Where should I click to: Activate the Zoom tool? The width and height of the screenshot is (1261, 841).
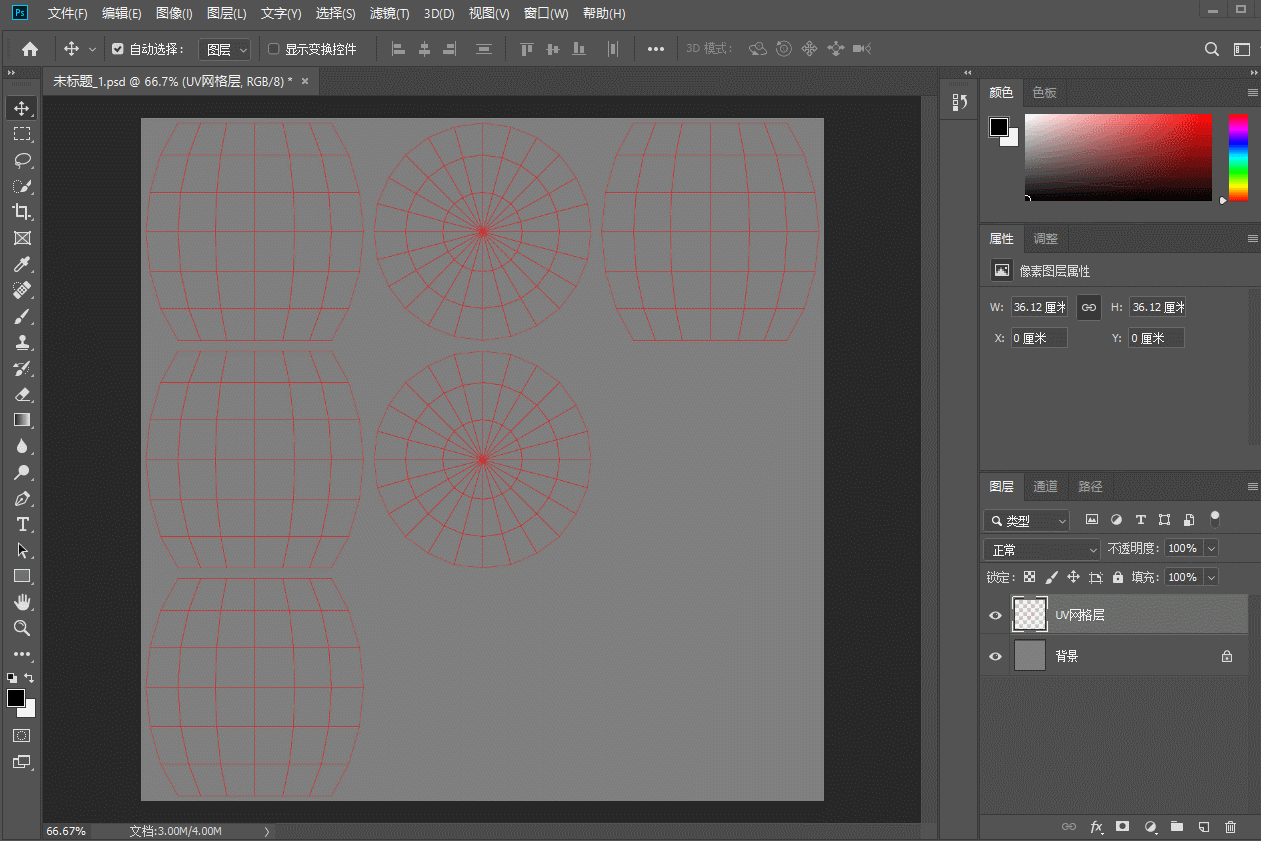22,628
